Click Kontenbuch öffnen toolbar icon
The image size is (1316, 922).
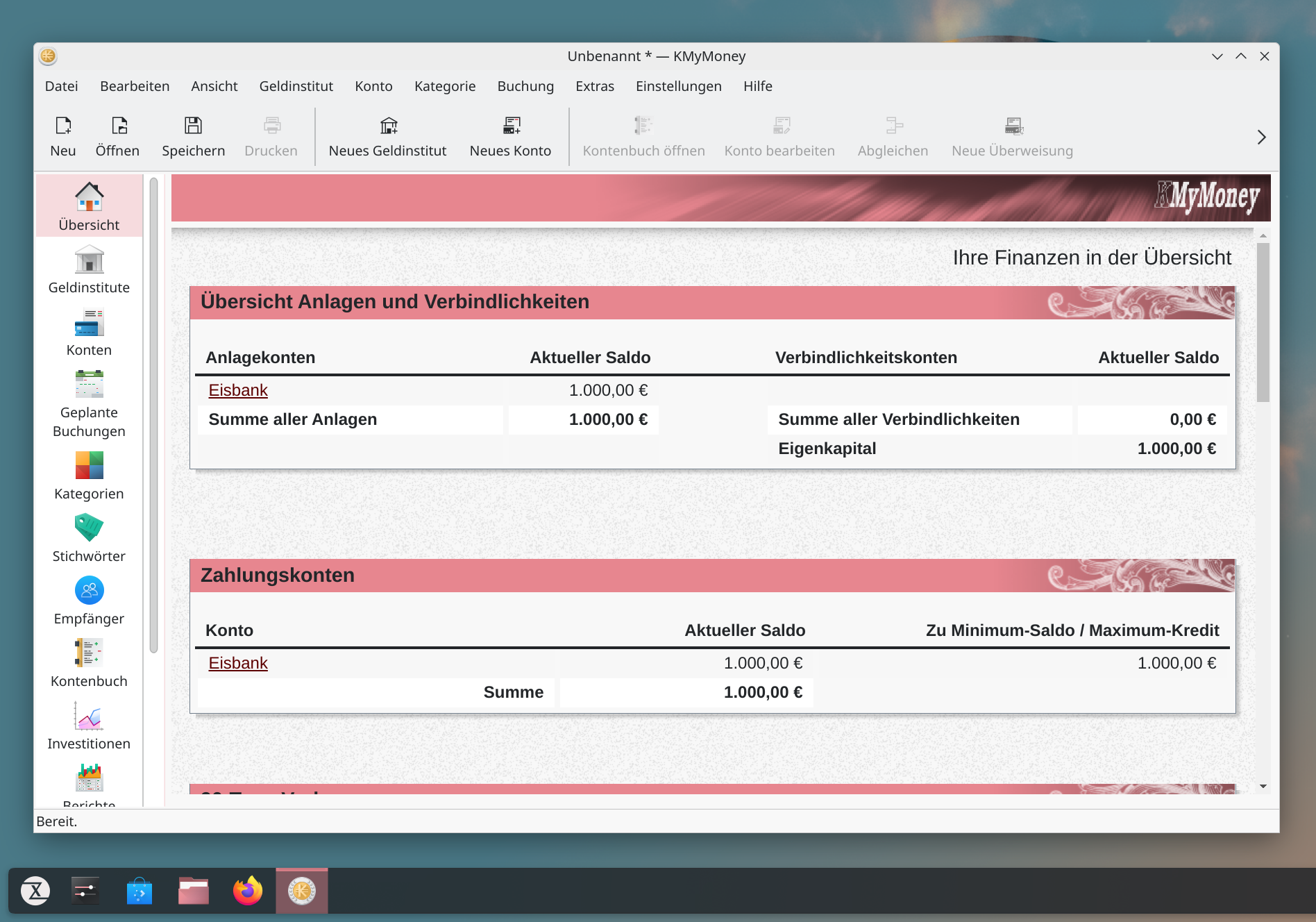tap(644, 137)
